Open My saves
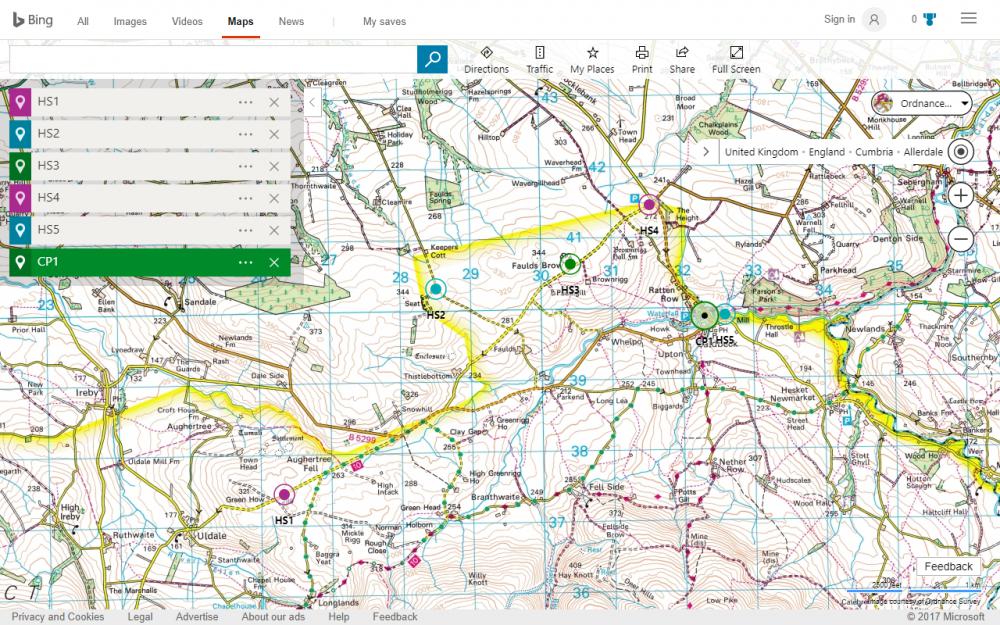This screenshot has width=1000, height=625. [385, 21]
